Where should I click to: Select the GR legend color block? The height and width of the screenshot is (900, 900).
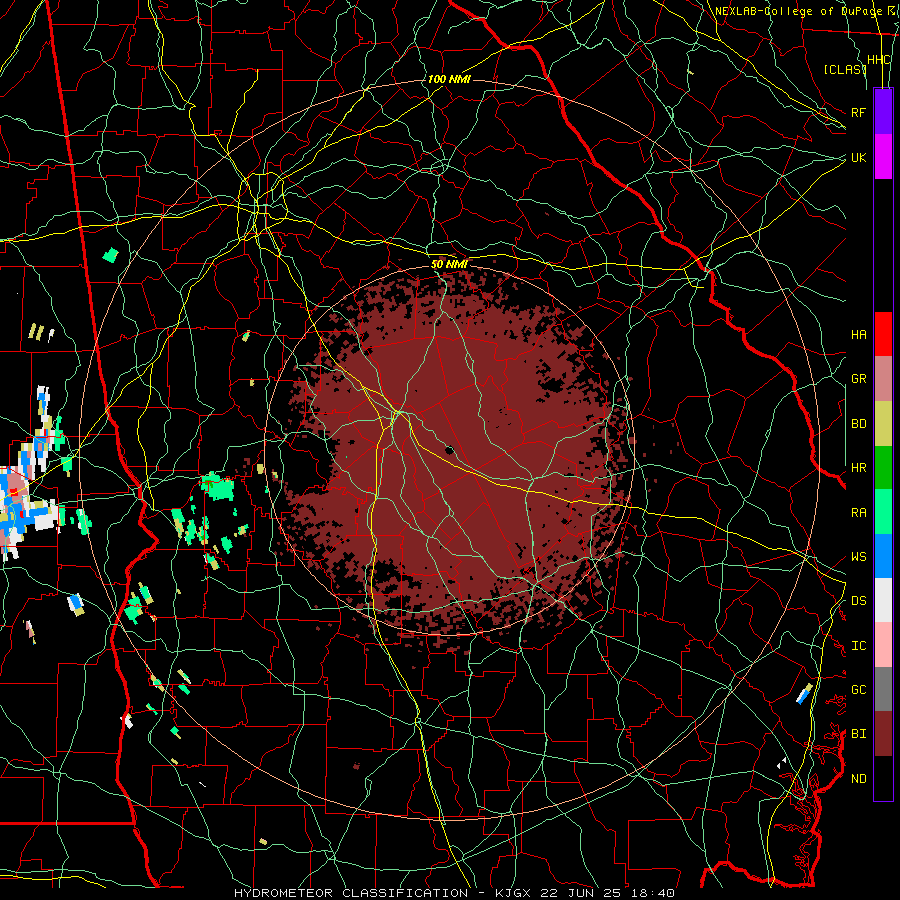click(883, 379)
